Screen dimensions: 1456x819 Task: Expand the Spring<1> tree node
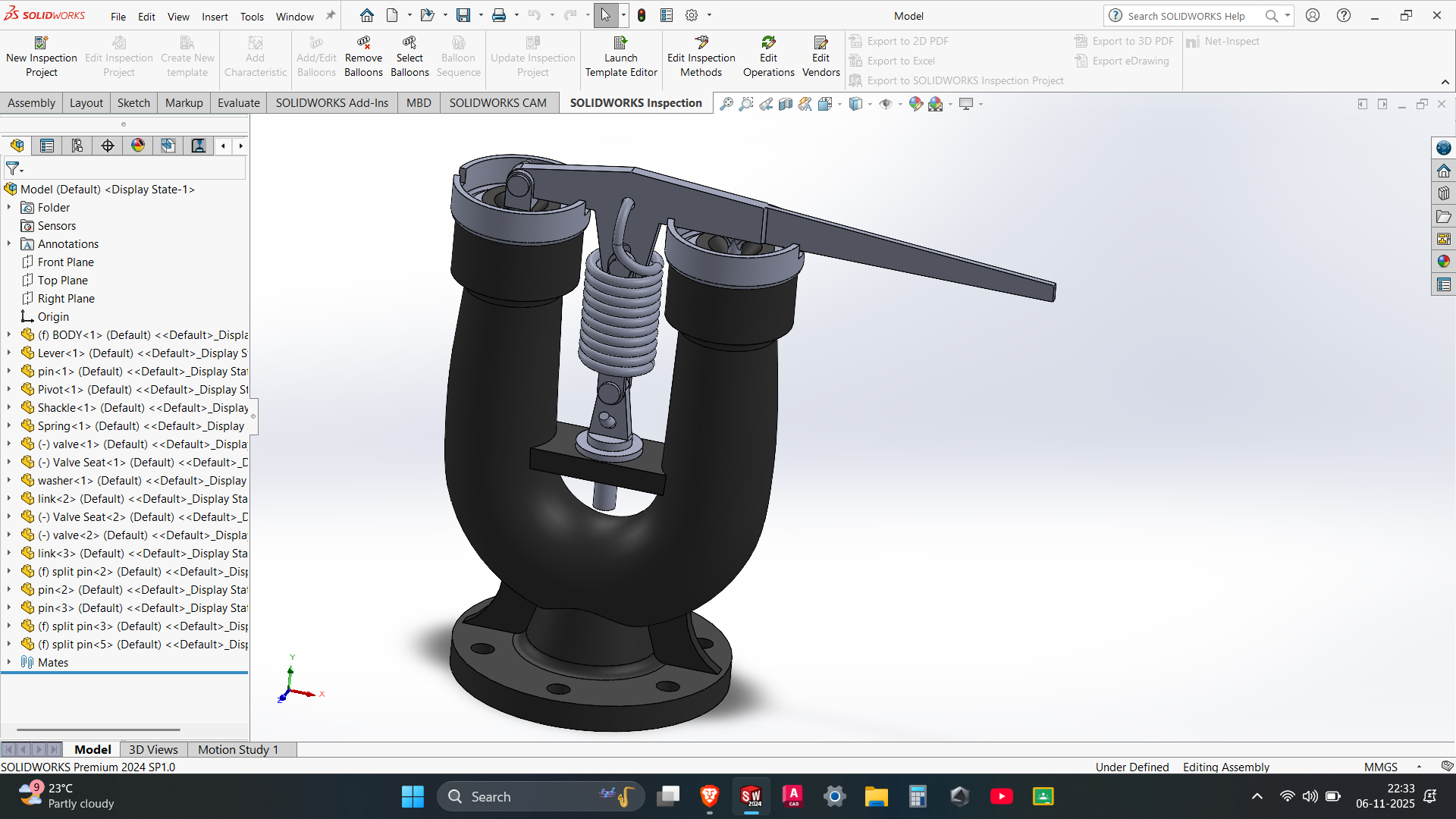click(x=9, y=425)
